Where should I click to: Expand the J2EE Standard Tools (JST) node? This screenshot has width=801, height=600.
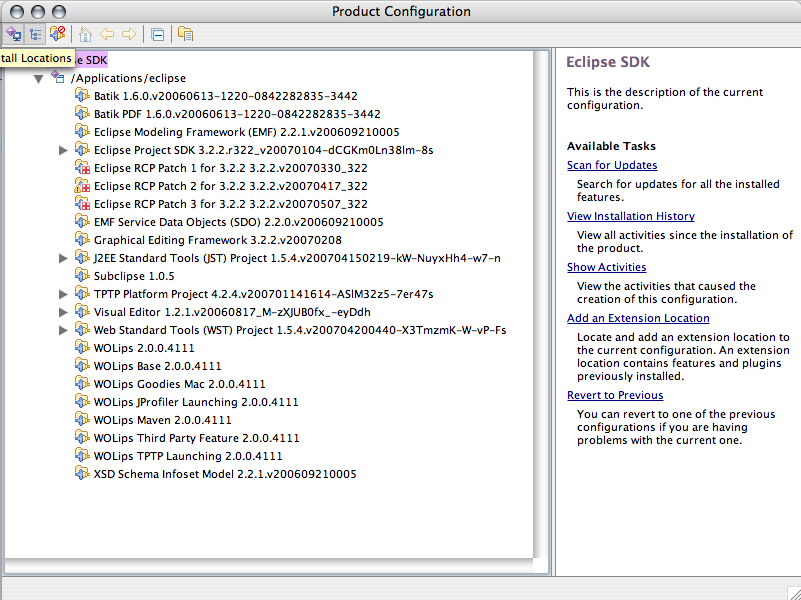coord(64,258)
